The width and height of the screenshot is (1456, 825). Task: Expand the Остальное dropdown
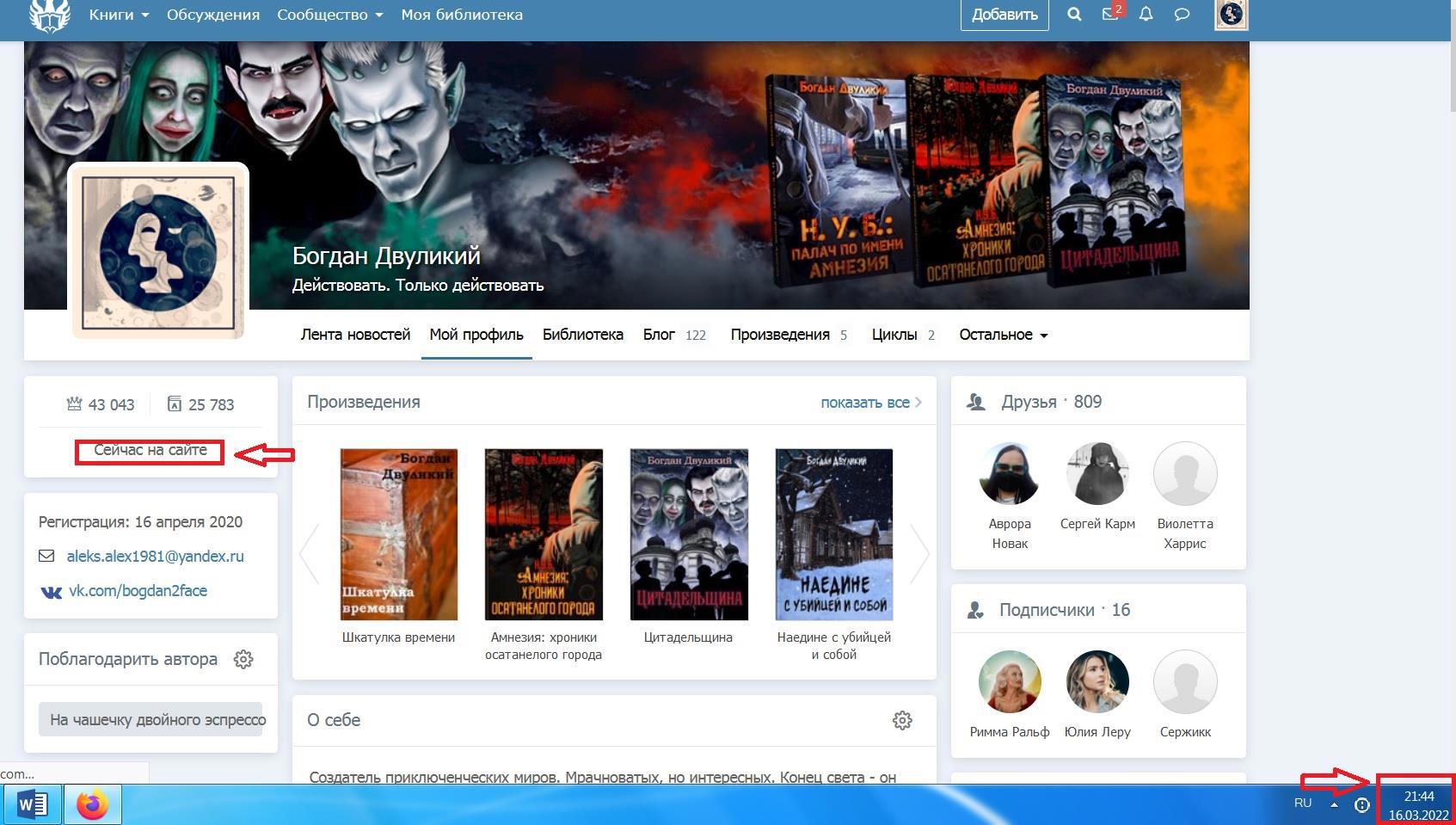pyautogui.click(x=1003, y=335)
